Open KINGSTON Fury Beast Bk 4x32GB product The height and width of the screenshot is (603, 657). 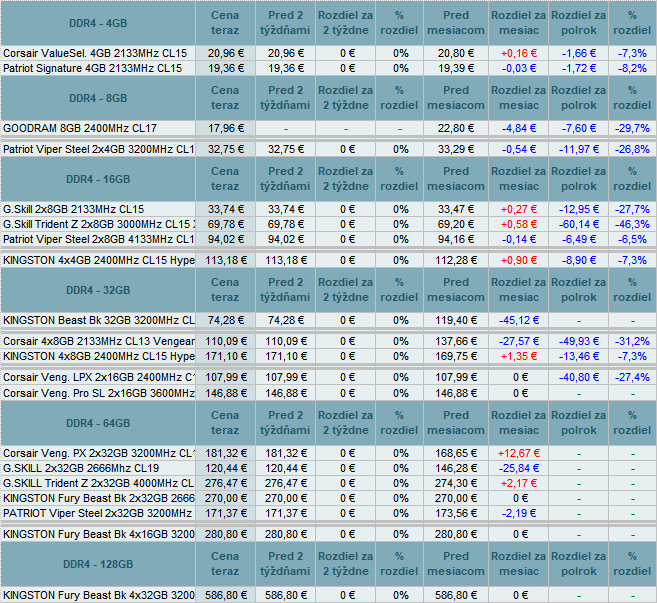[x=98, y=594]
